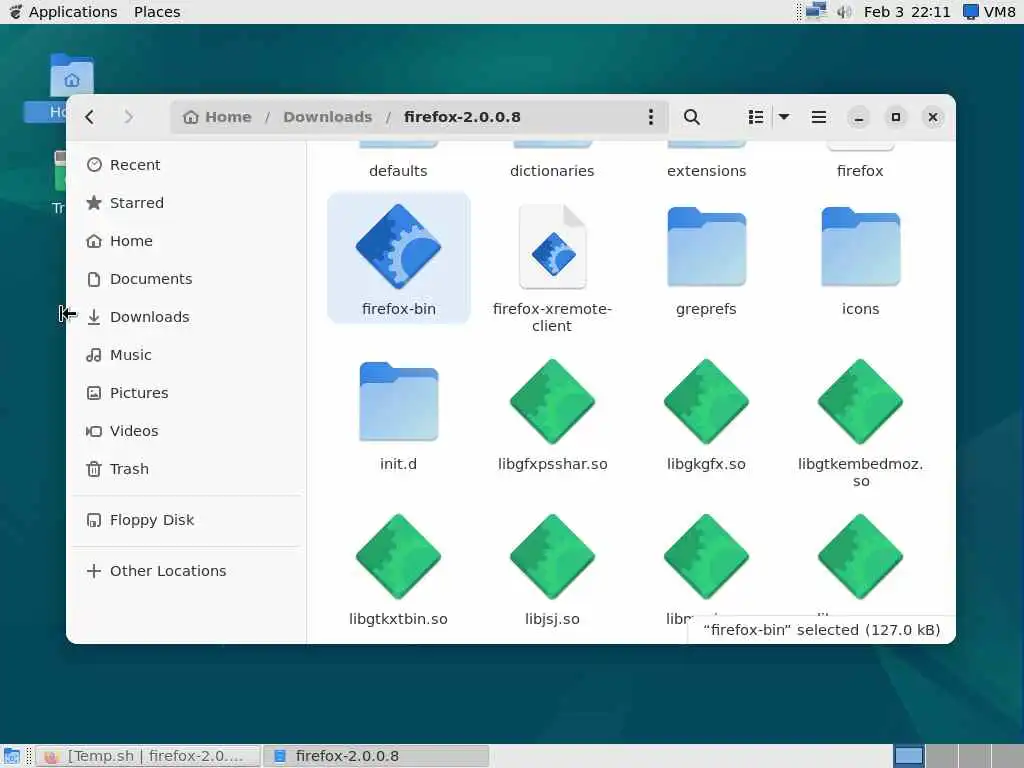
Task: Select the libgtkembedmoz.so library icon
Action: coord(860,401)
